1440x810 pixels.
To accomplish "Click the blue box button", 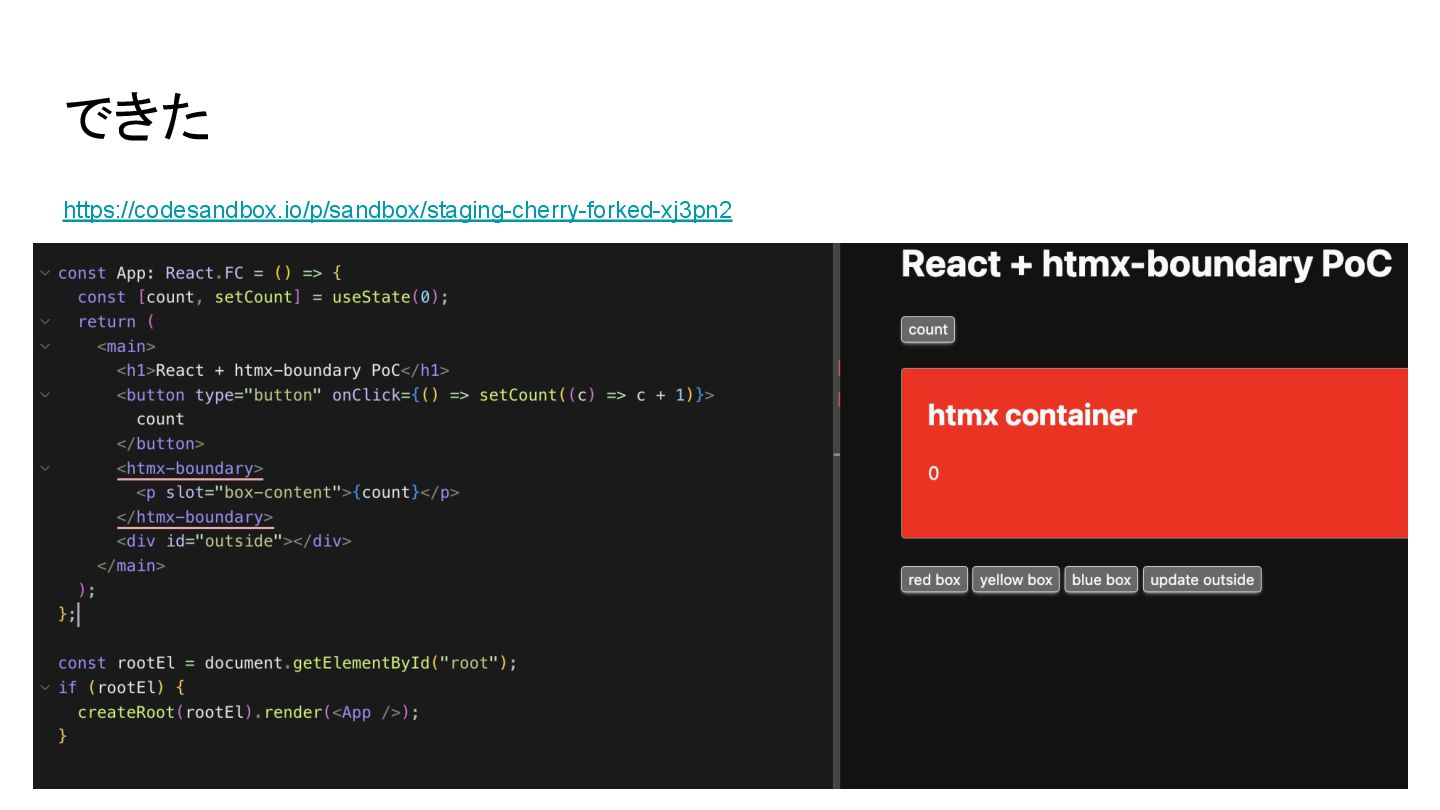I will (1101, 580).
